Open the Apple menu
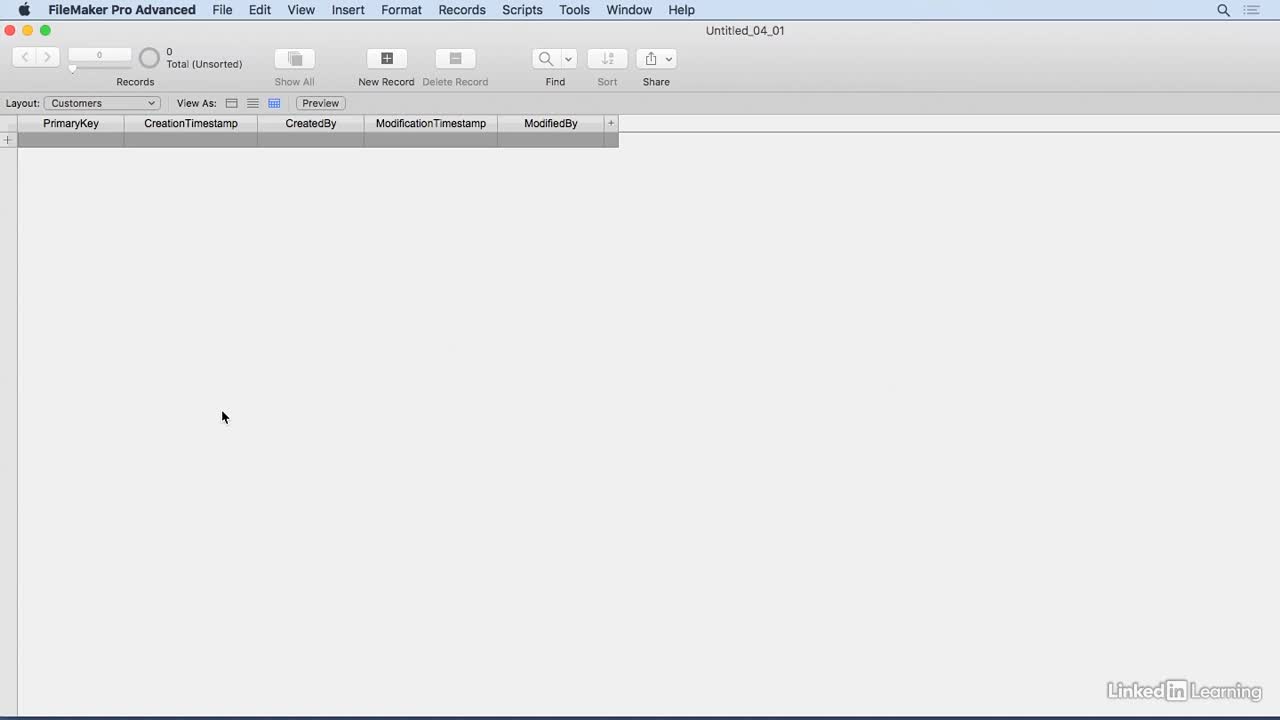Viewport: 1280px width, 720px height. coord(24,10)
